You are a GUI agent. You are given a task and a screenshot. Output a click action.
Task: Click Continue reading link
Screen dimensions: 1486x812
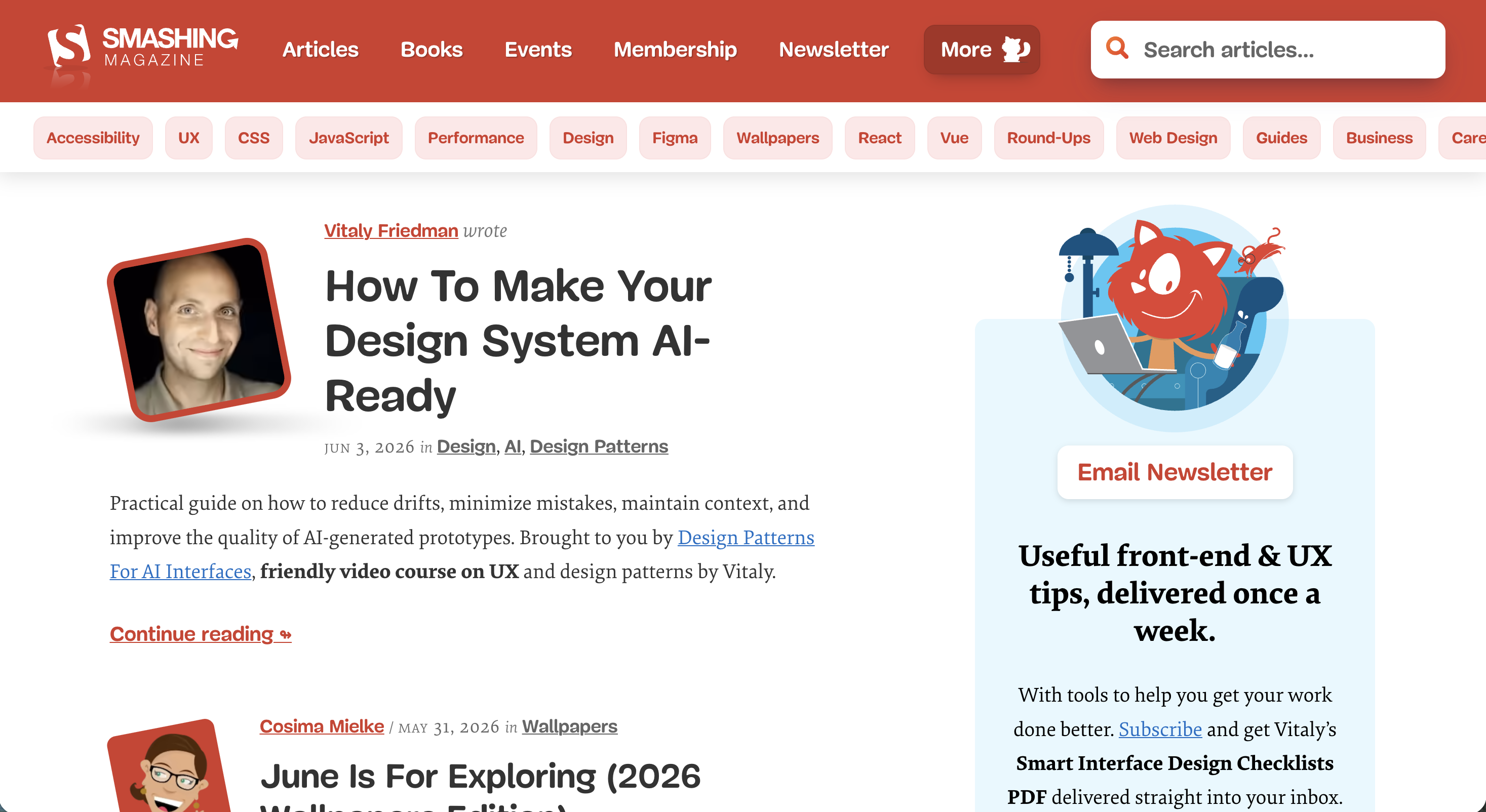[201, 634]
